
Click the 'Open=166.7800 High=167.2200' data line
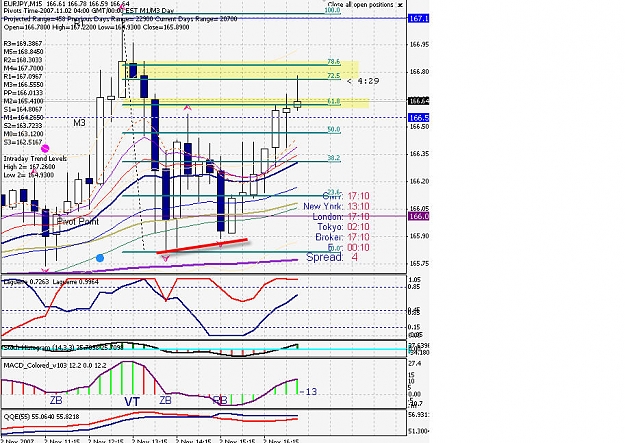[x=96, y=27]
